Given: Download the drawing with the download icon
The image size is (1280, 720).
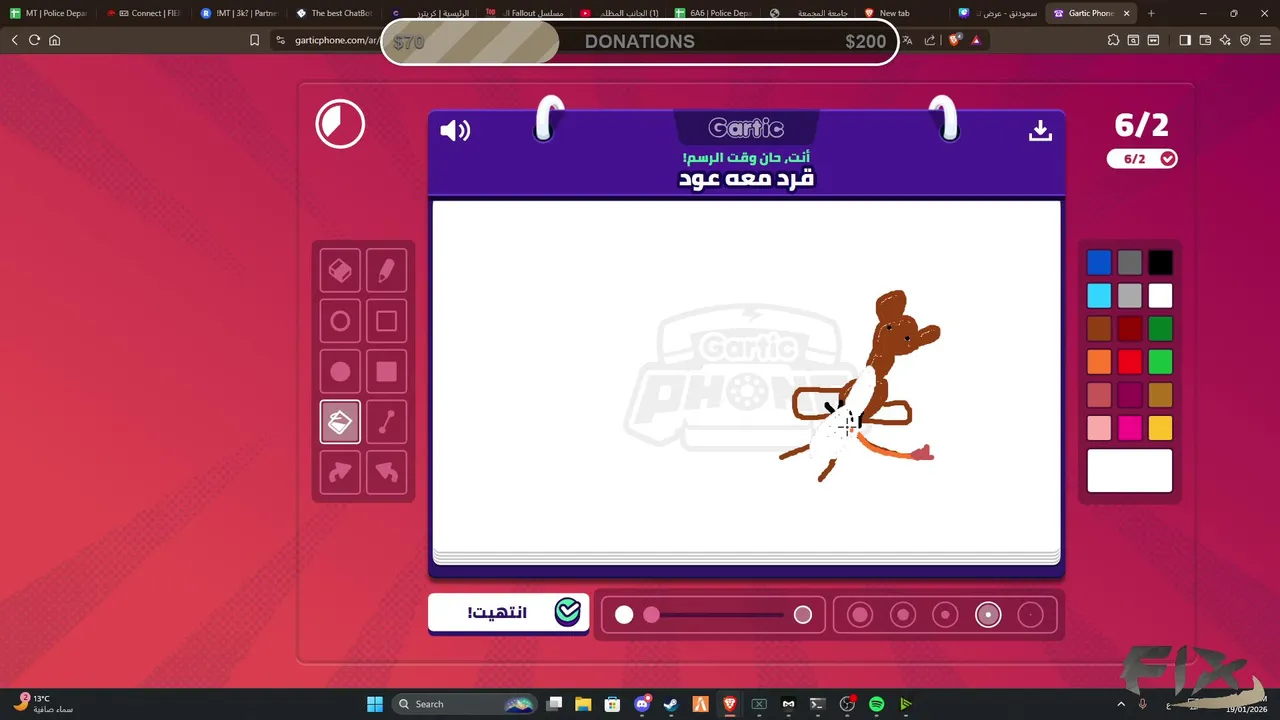Looking at the screenshot, I should [x=1040, y=130].
